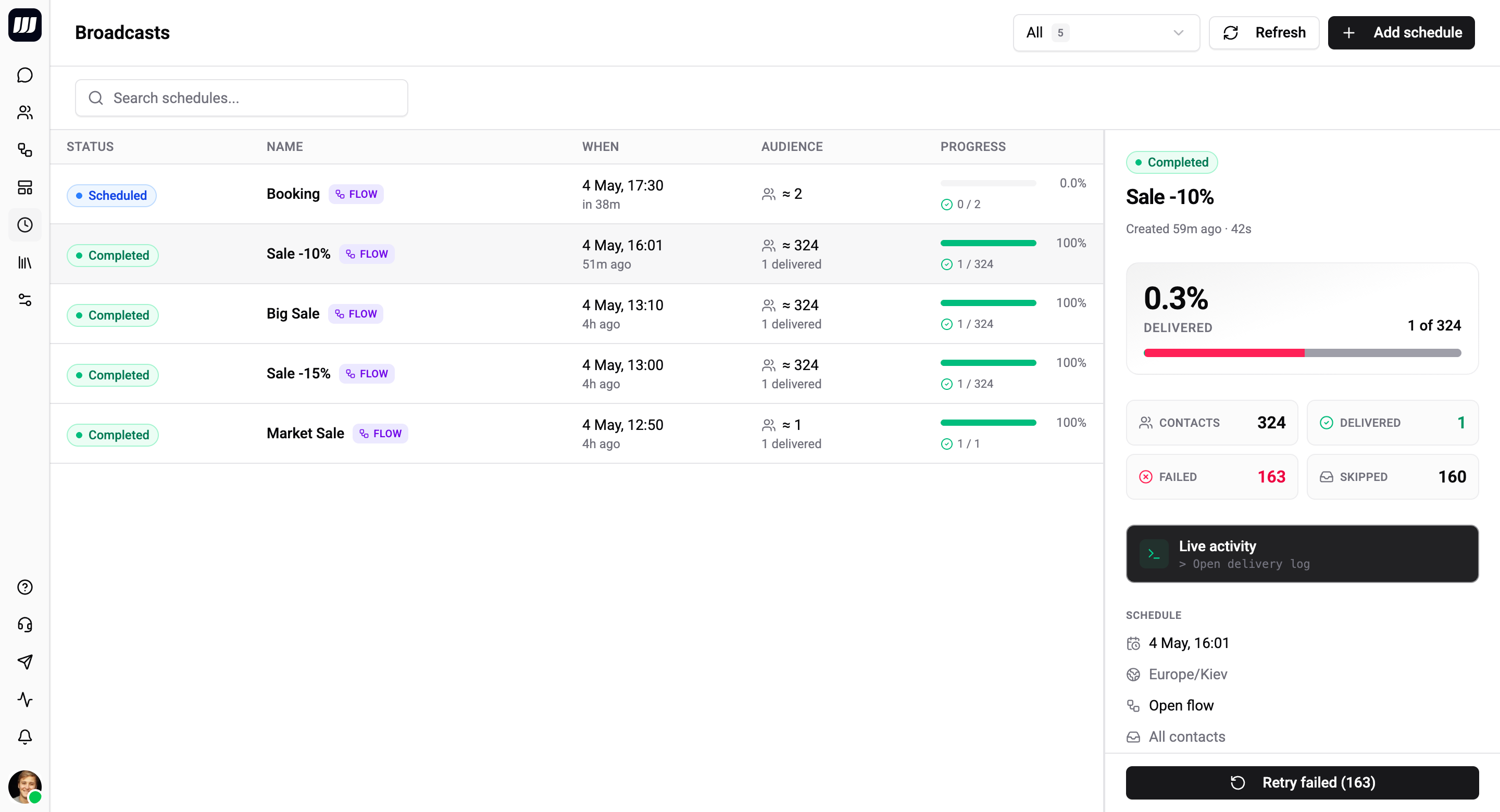The image size is (1500, 812).
Task: Click the Status column header
Action: (x=90, y=147)
